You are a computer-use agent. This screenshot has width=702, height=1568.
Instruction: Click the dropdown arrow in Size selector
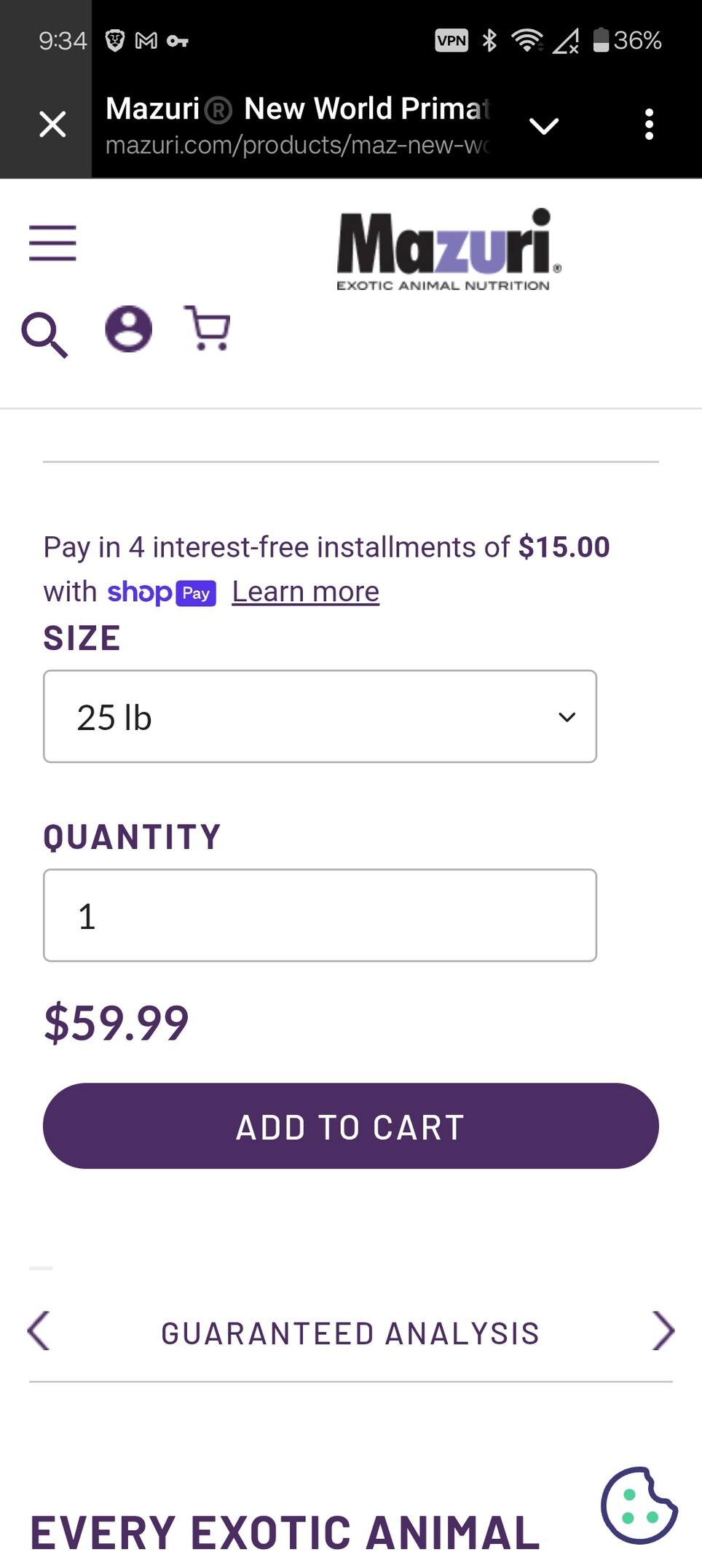(x=567, y=717)
